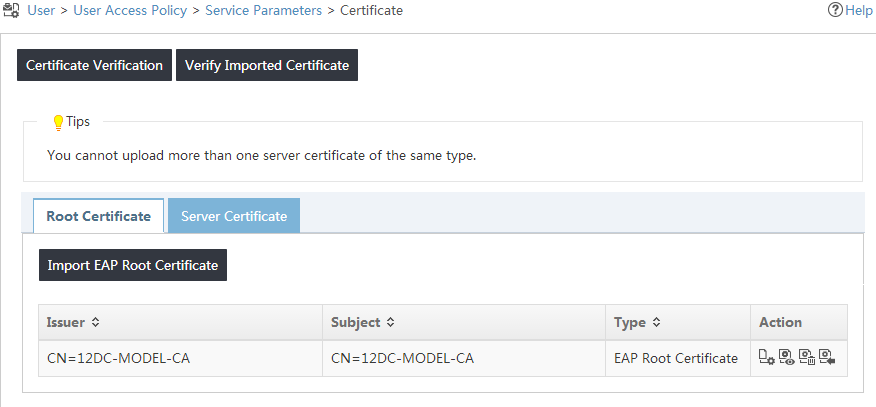Viewport: 876px width, 407px height.
Task: Go to the User Access Policy breadcrumb
Action: (130, 11)
